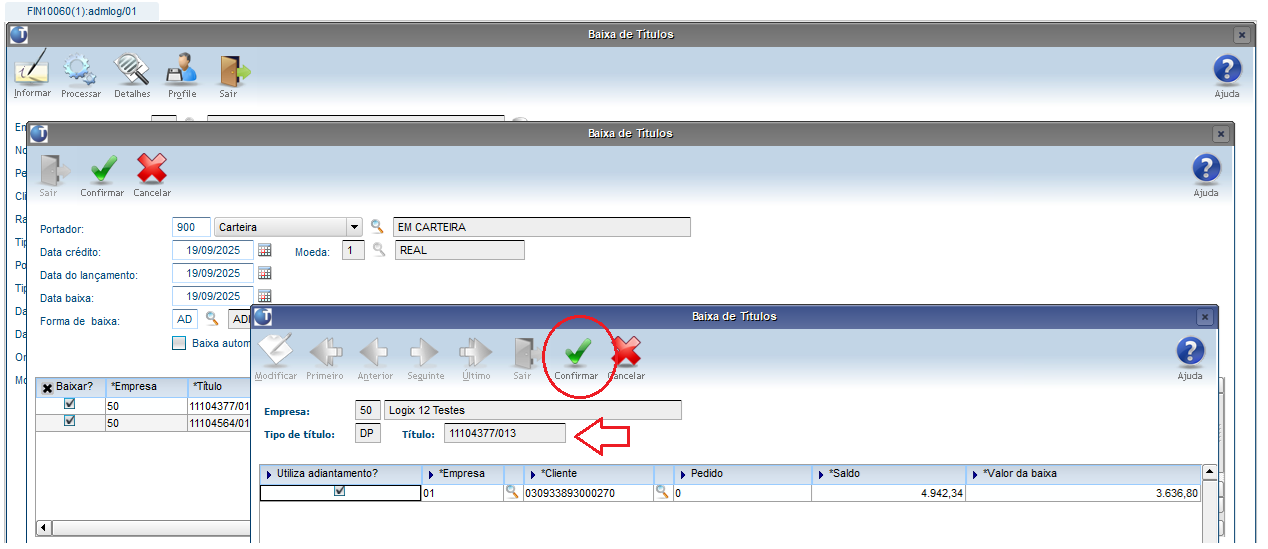Click Data crédito date field
1268x549 pixels.
tap(213, 250)
